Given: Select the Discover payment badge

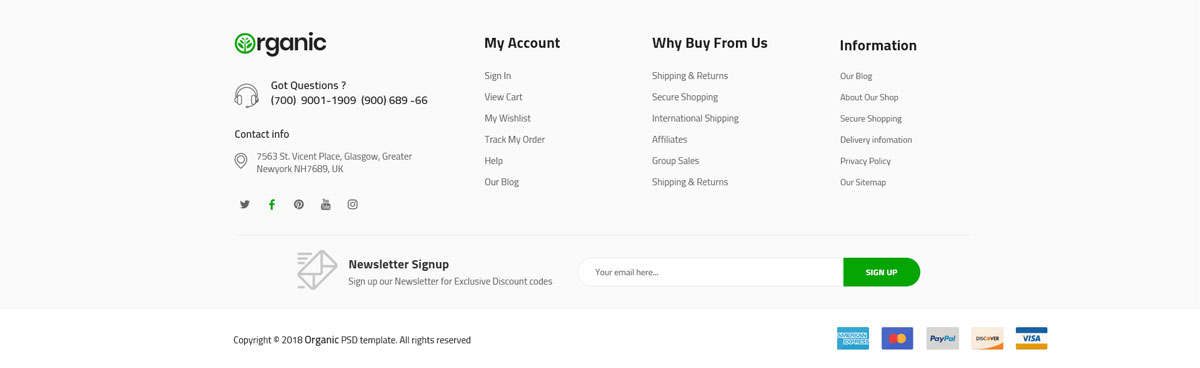Looking at the screenshot, I should coord(987,338).
